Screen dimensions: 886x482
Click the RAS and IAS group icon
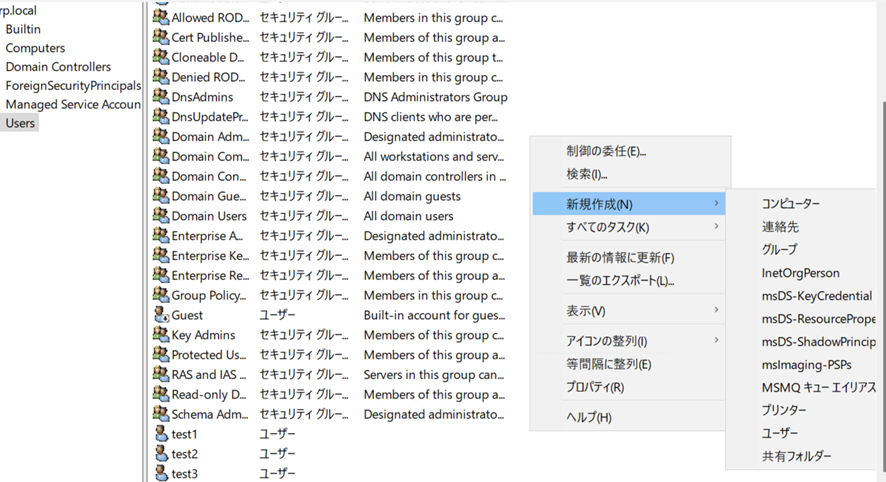tap(161, 374)
